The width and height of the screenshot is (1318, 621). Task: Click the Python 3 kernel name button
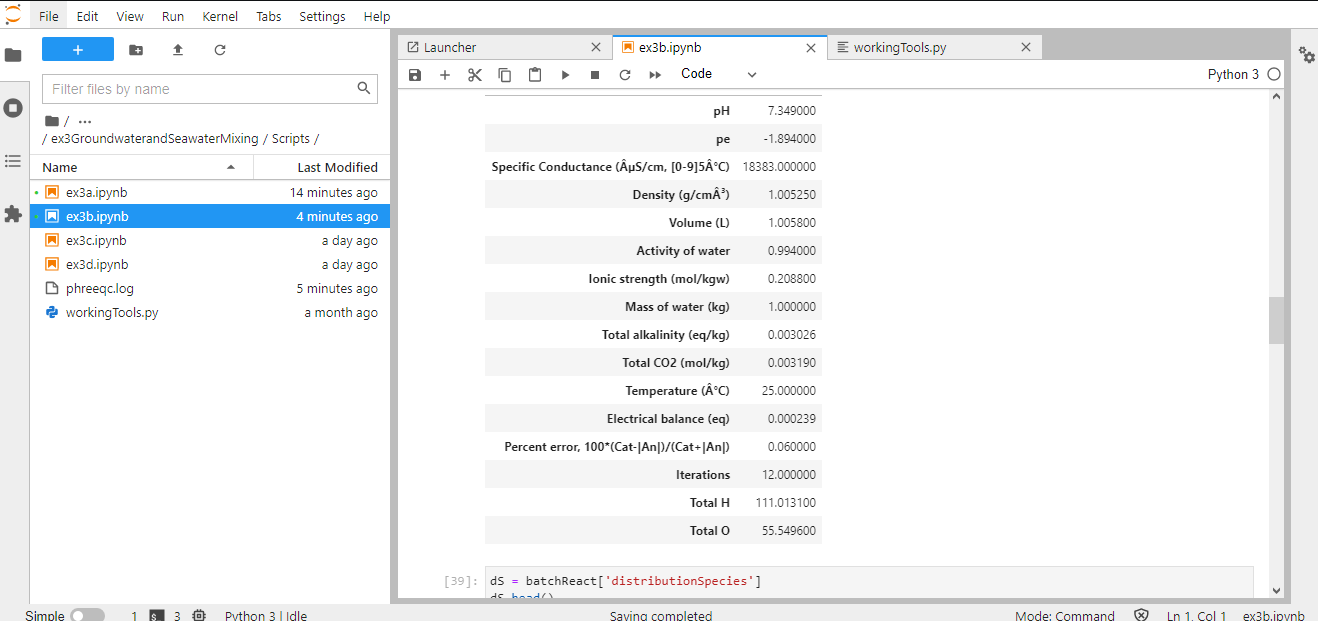click(1234, 74)
